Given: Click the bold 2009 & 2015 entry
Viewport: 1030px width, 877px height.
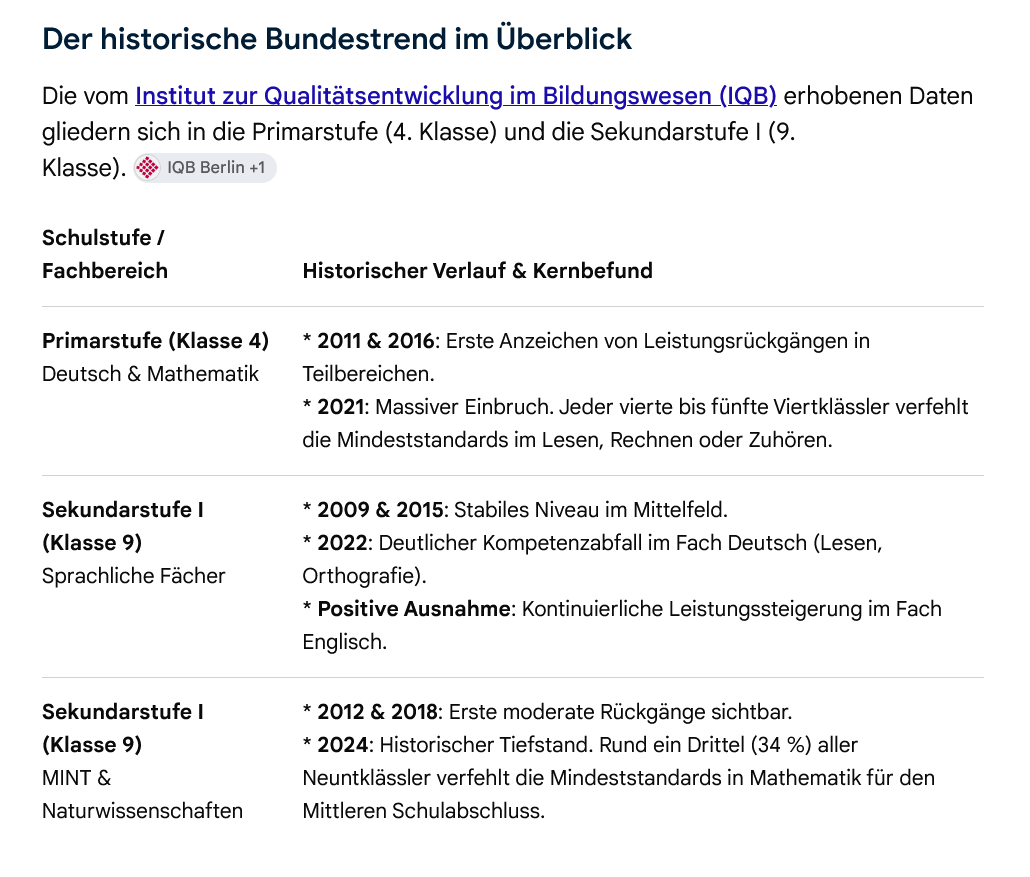Looking at the screenshot, I should click(382, 510).
